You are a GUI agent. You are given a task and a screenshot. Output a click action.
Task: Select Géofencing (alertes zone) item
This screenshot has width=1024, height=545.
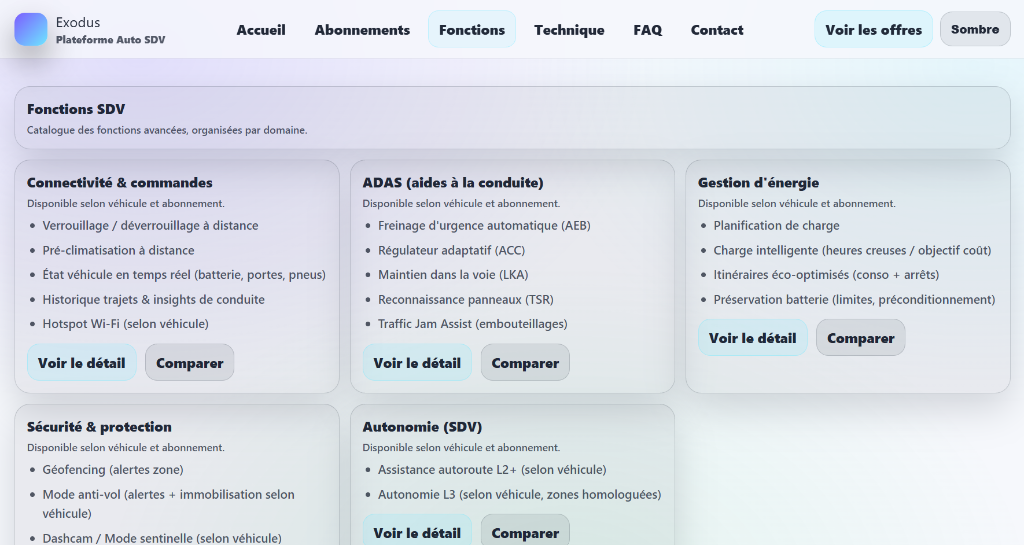[113, 470]
